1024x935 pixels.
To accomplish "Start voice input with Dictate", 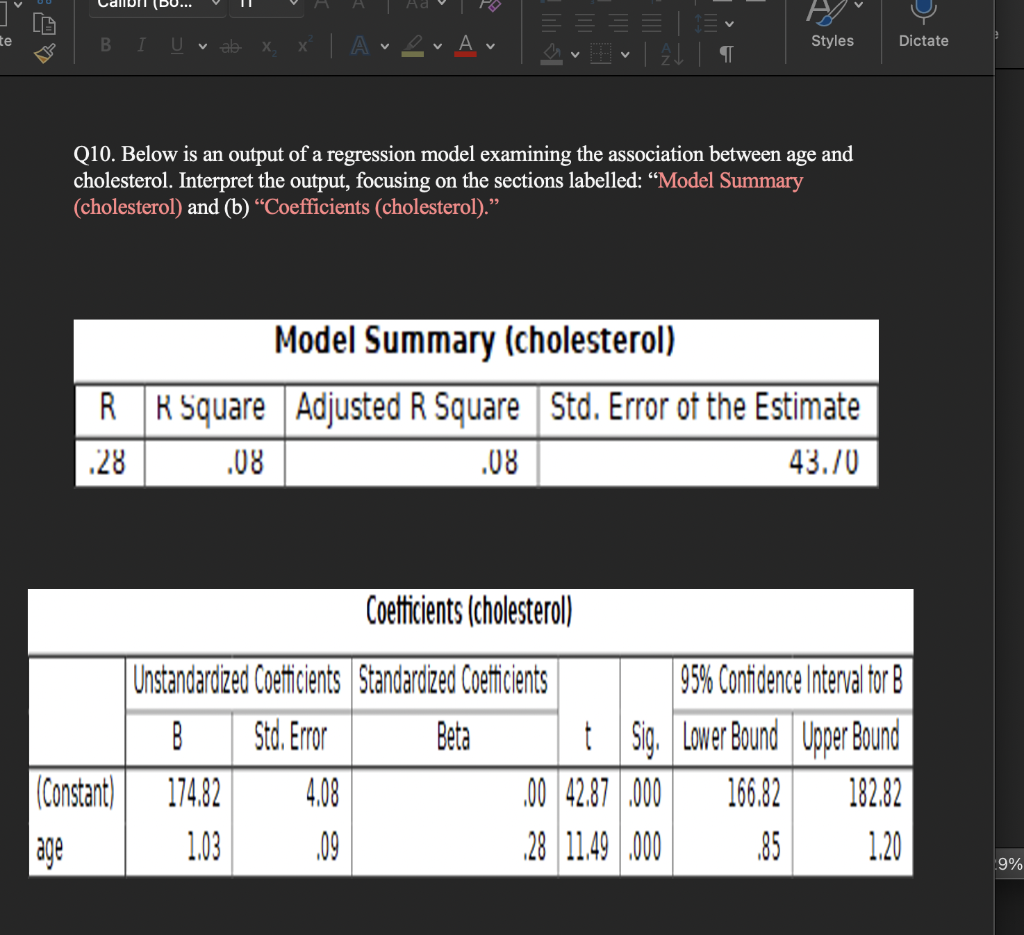I will coord(922,25).
